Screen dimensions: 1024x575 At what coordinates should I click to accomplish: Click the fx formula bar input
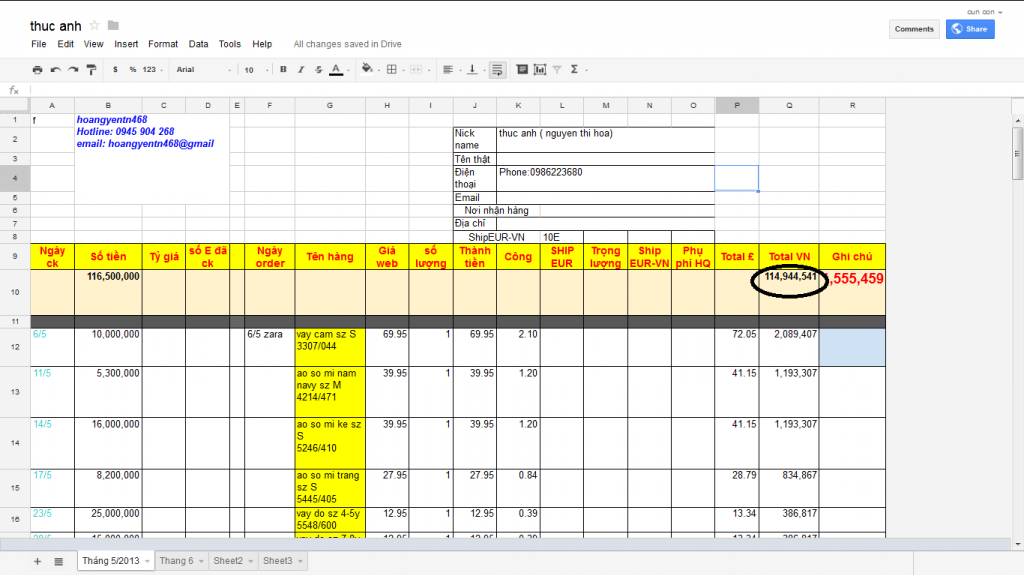pyautogui.click(x=500, y=90)
